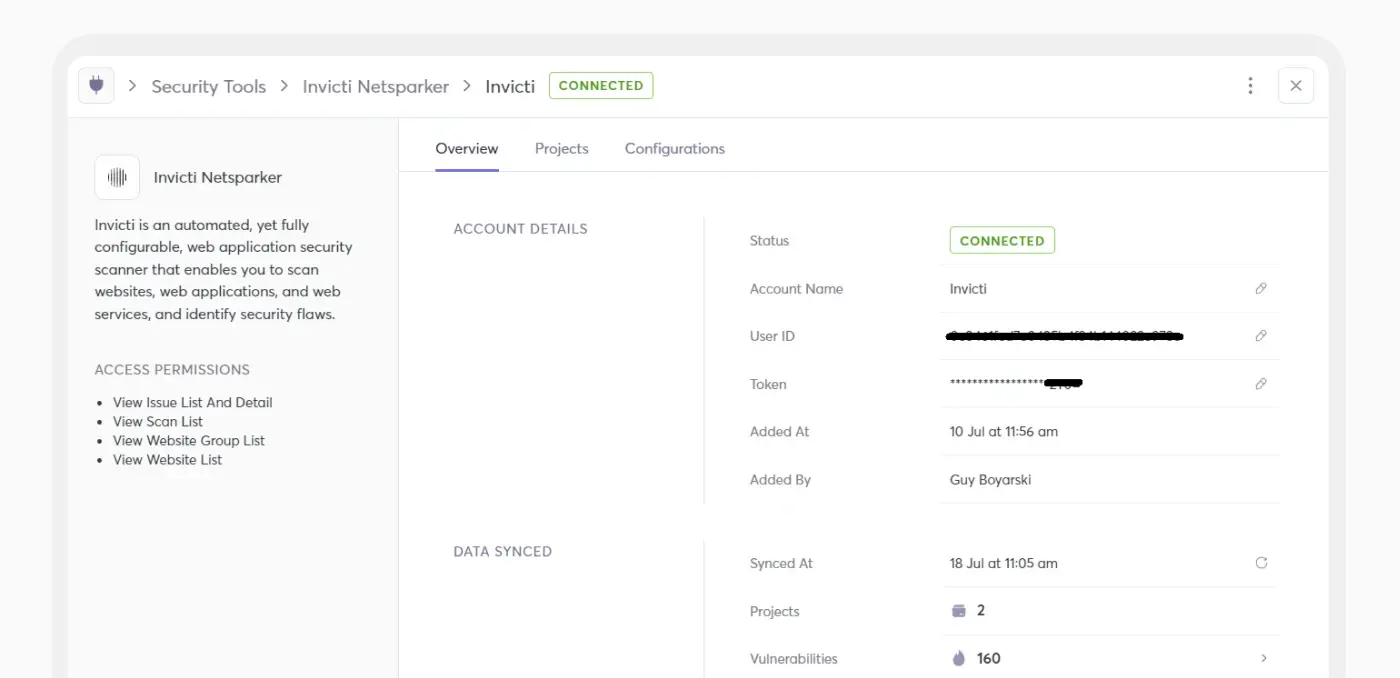The image size is (1400, 678).
Task: Click the Added By field label
Action: pyautogui.click(x=780, y=480)
